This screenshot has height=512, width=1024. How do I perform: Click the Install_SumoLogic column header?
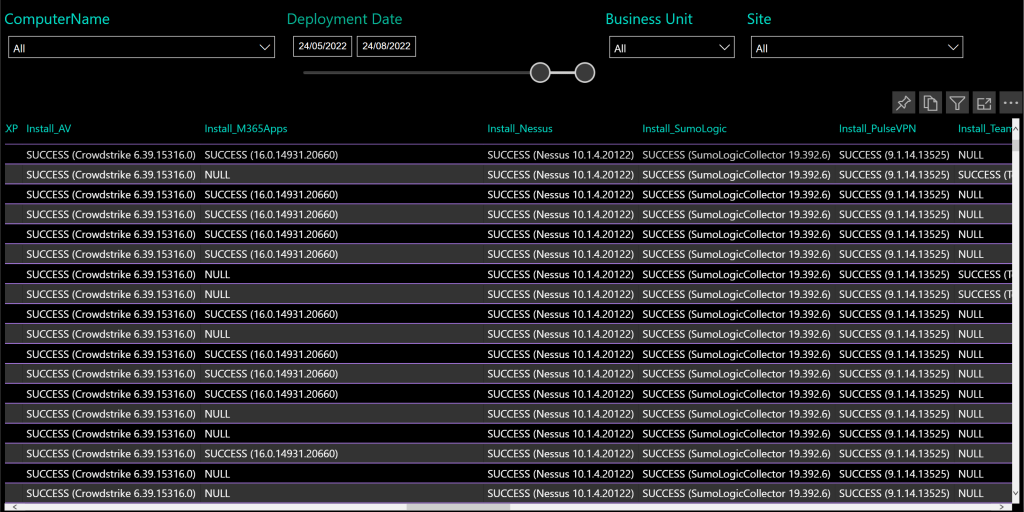[x=684, y=129]
